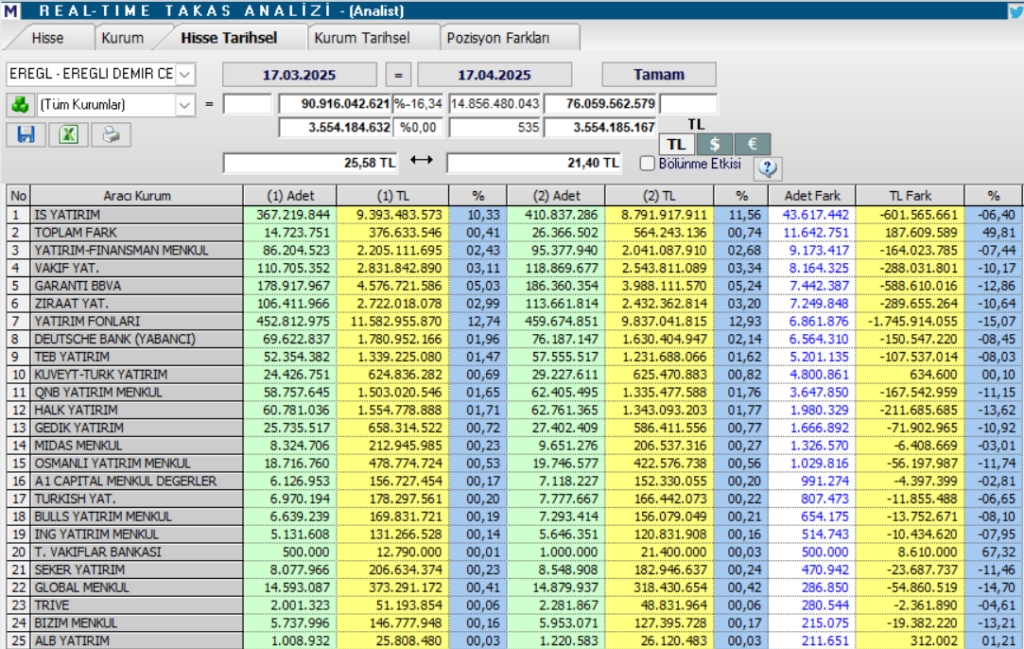
Task: Open help with the question mark icon
Action: pos(768,168)
